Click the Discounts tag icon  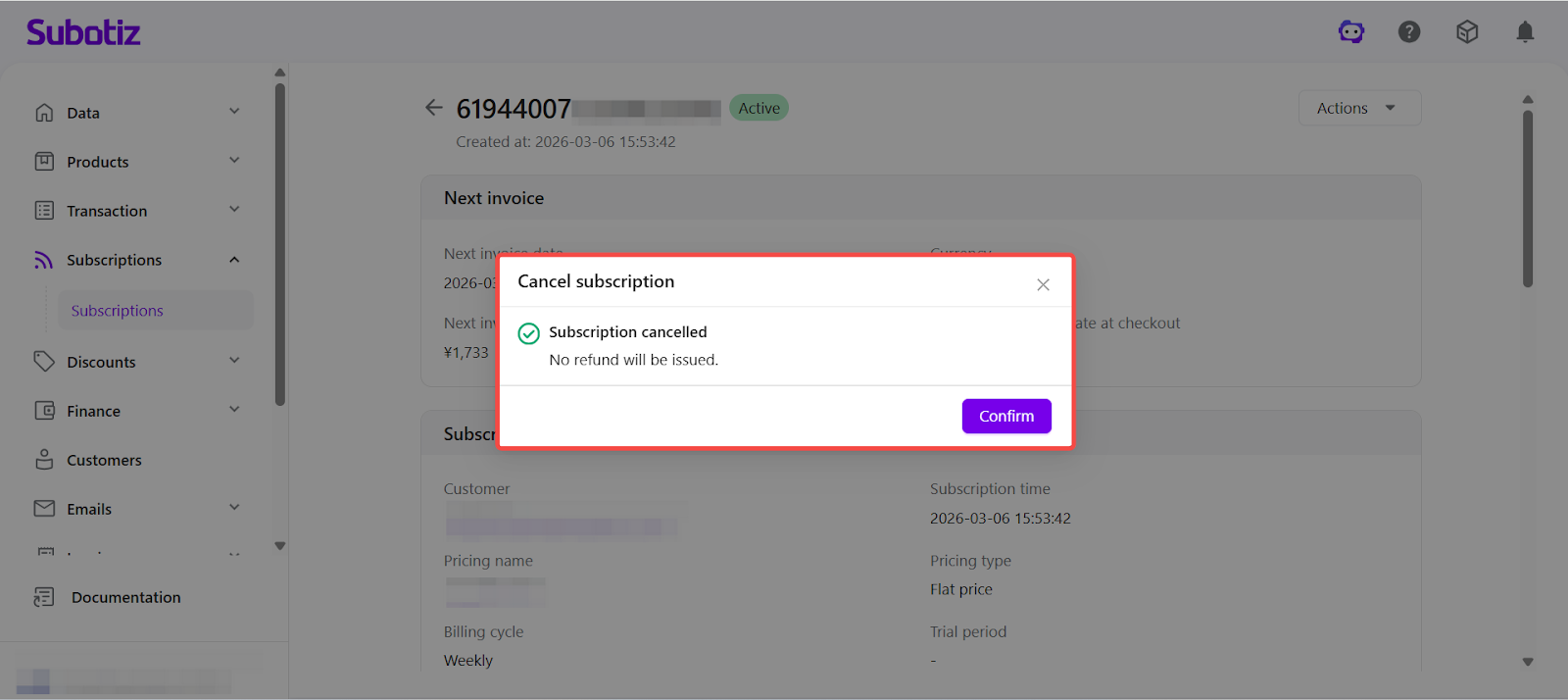pos(44,362)
